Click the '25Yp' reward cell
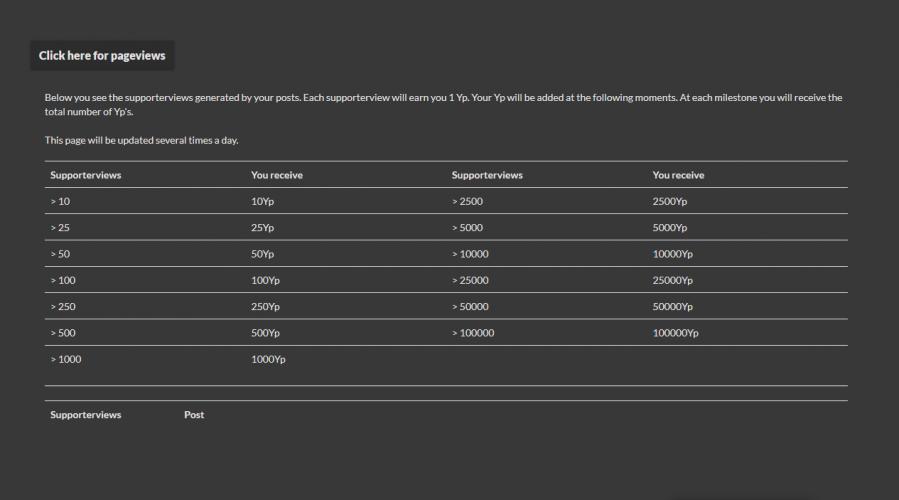899x500 pixels. (x=262, y=228)
